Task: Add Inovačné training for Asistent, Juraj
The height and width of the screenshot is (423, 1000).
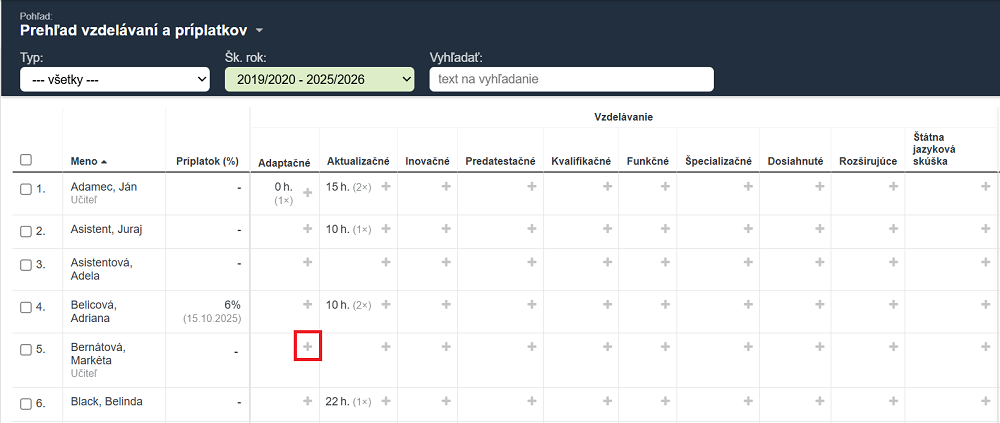Action: pos(446,229)
